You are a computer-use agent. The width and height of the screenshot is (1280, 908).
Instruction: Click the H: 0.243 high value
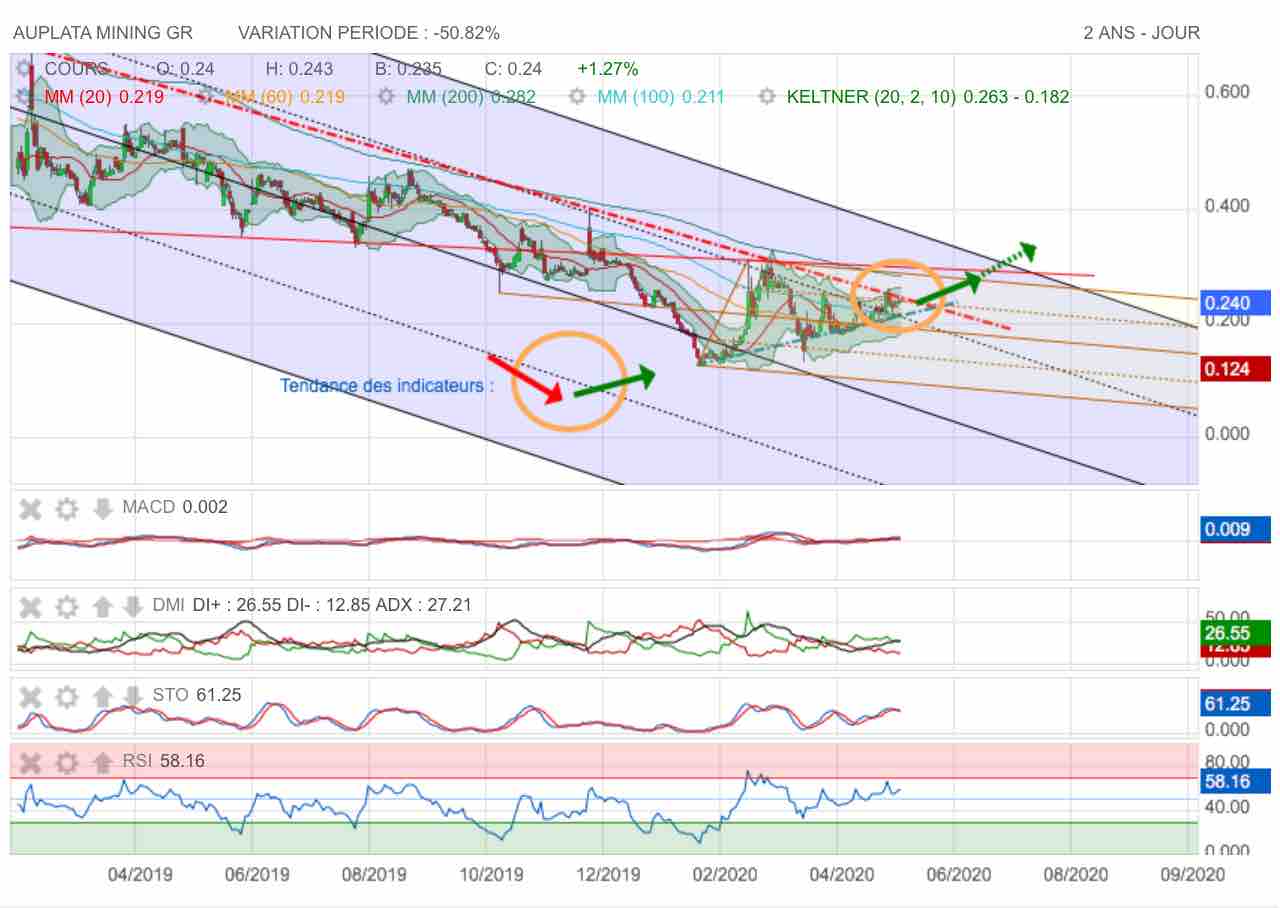click(299, 69)
